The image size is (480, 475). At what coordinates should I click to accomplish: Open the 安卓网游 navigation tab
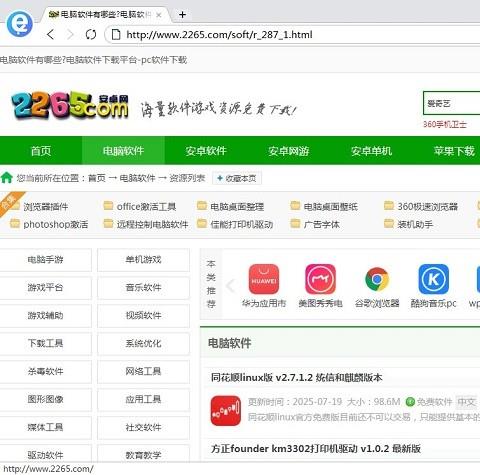point(289,151)
